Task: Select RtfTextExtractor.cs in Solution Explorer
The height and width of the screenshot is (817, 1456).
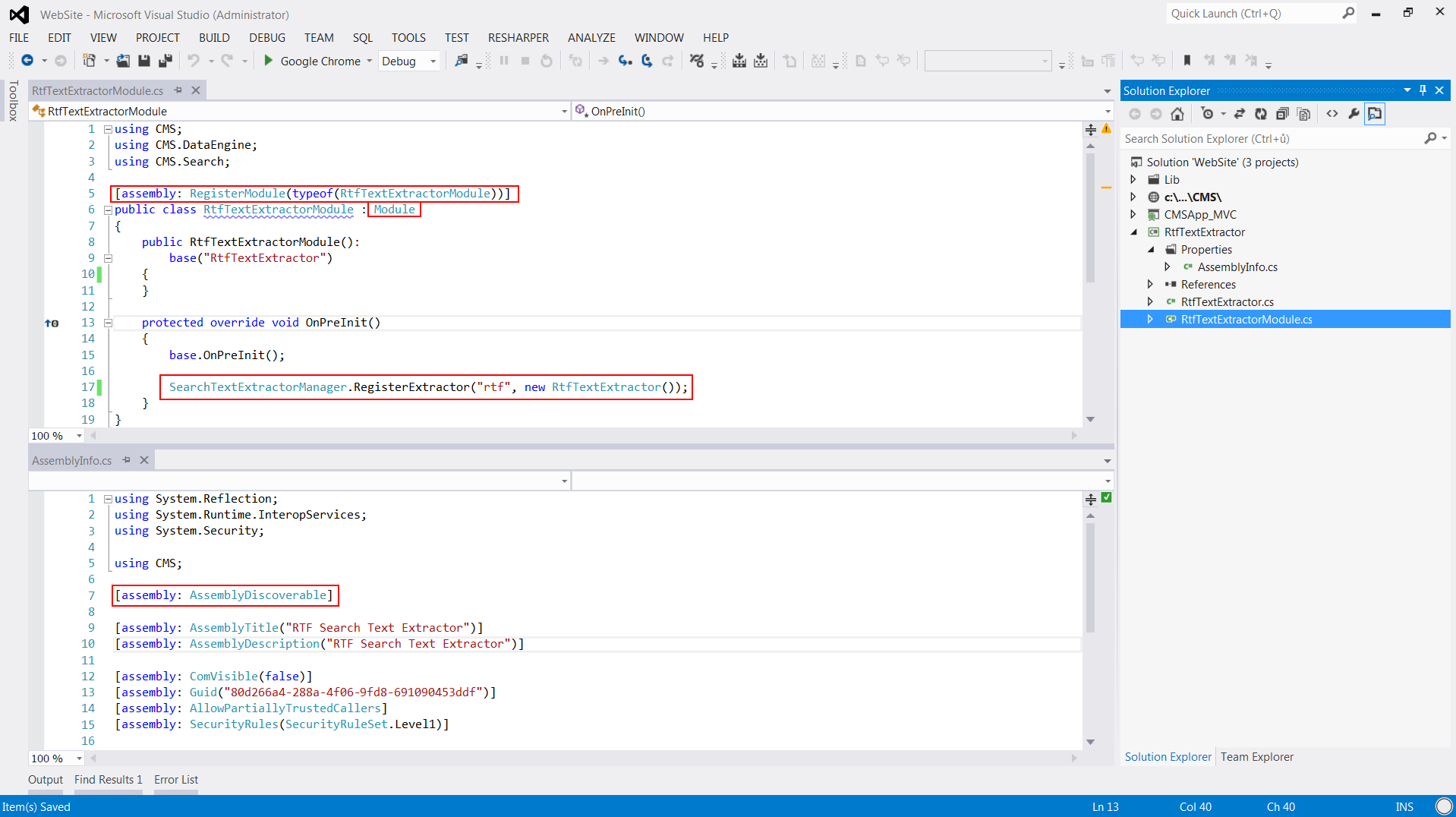Action: 1227,302
